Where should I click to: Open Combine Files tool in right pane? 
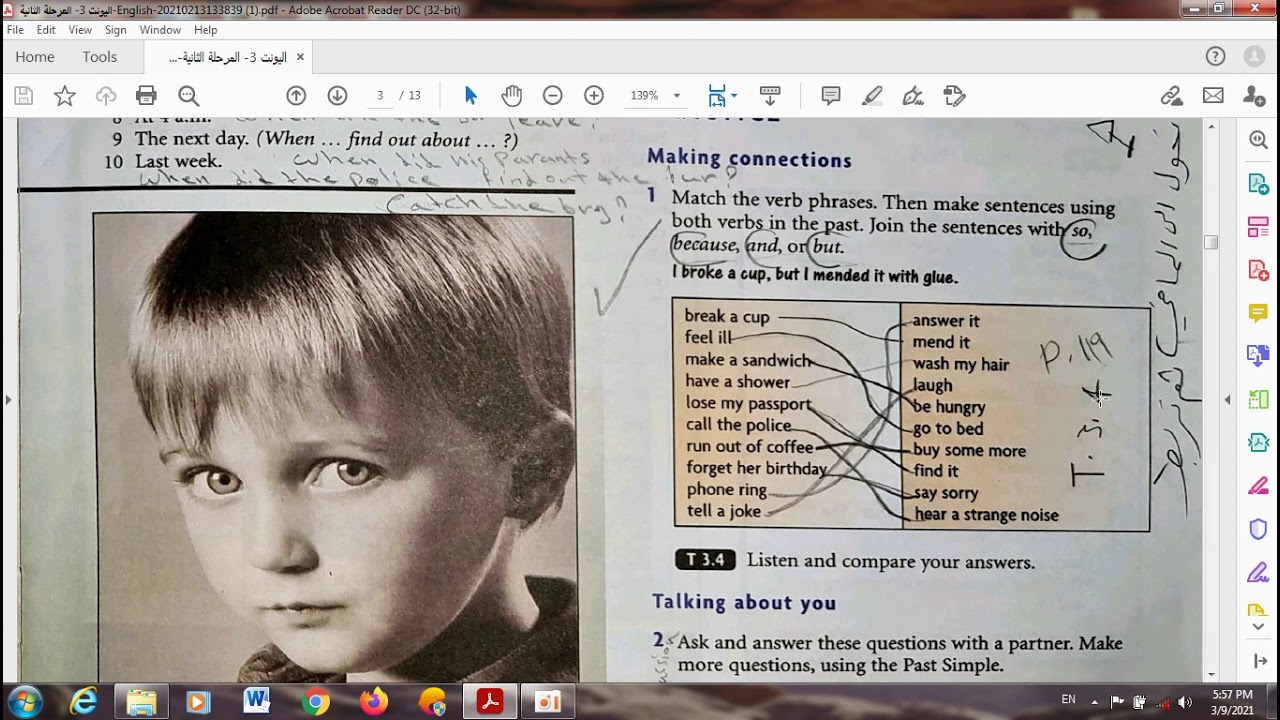1258,356
